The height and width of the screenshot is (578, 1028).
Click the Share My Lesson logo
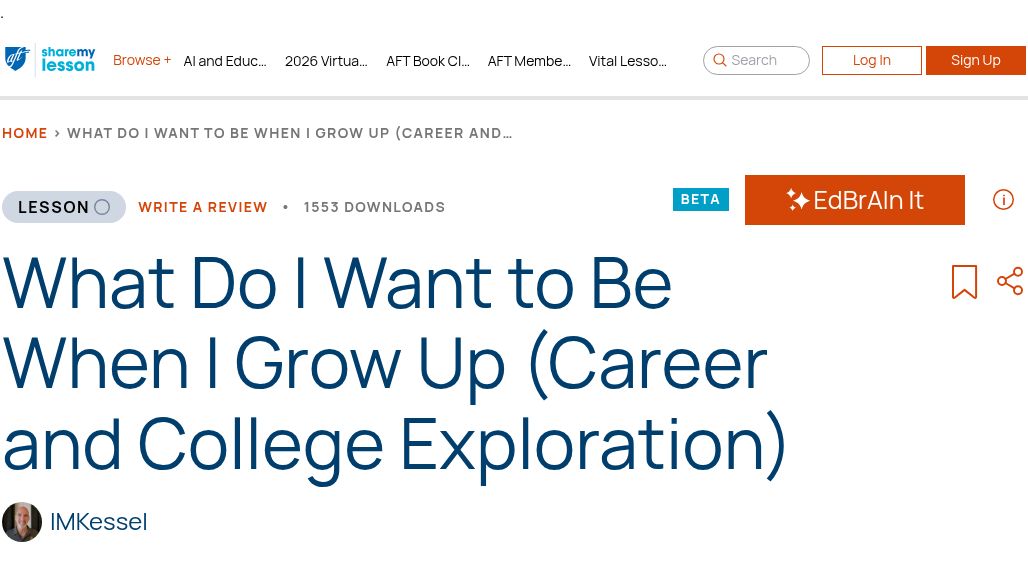(x=68, y=60)
